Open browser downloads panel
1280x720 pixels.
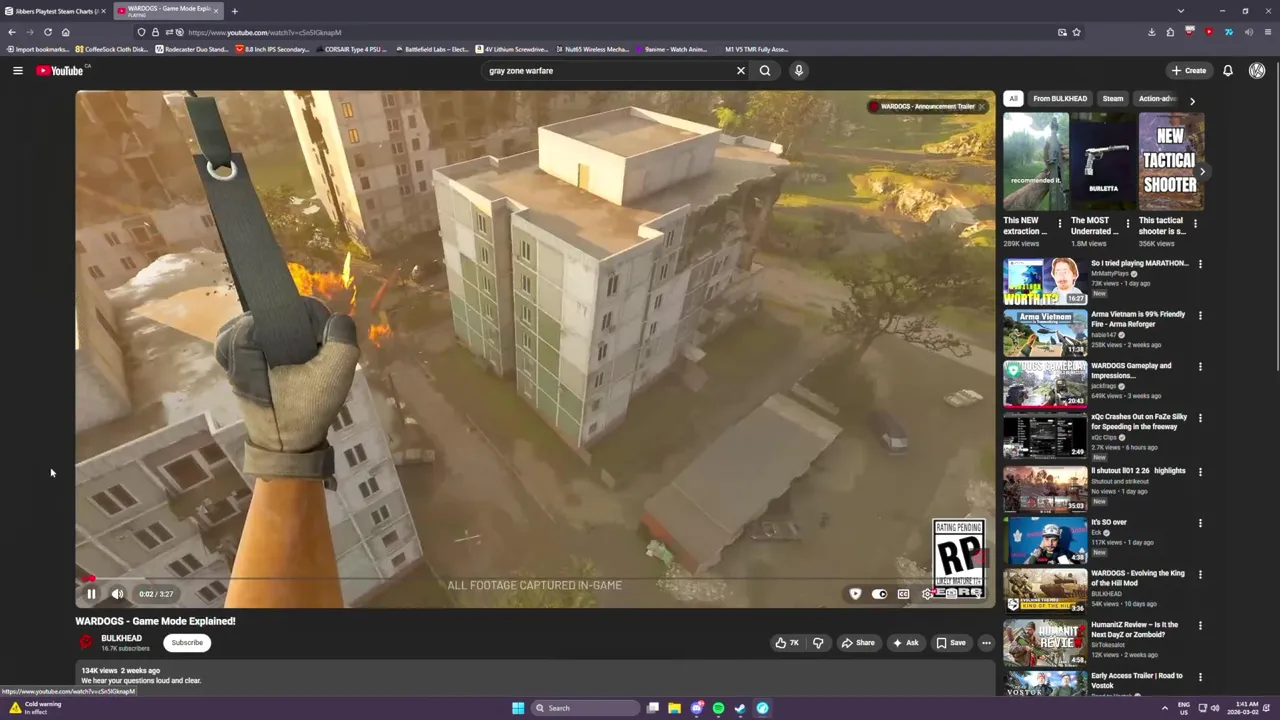coord(1152,32)
